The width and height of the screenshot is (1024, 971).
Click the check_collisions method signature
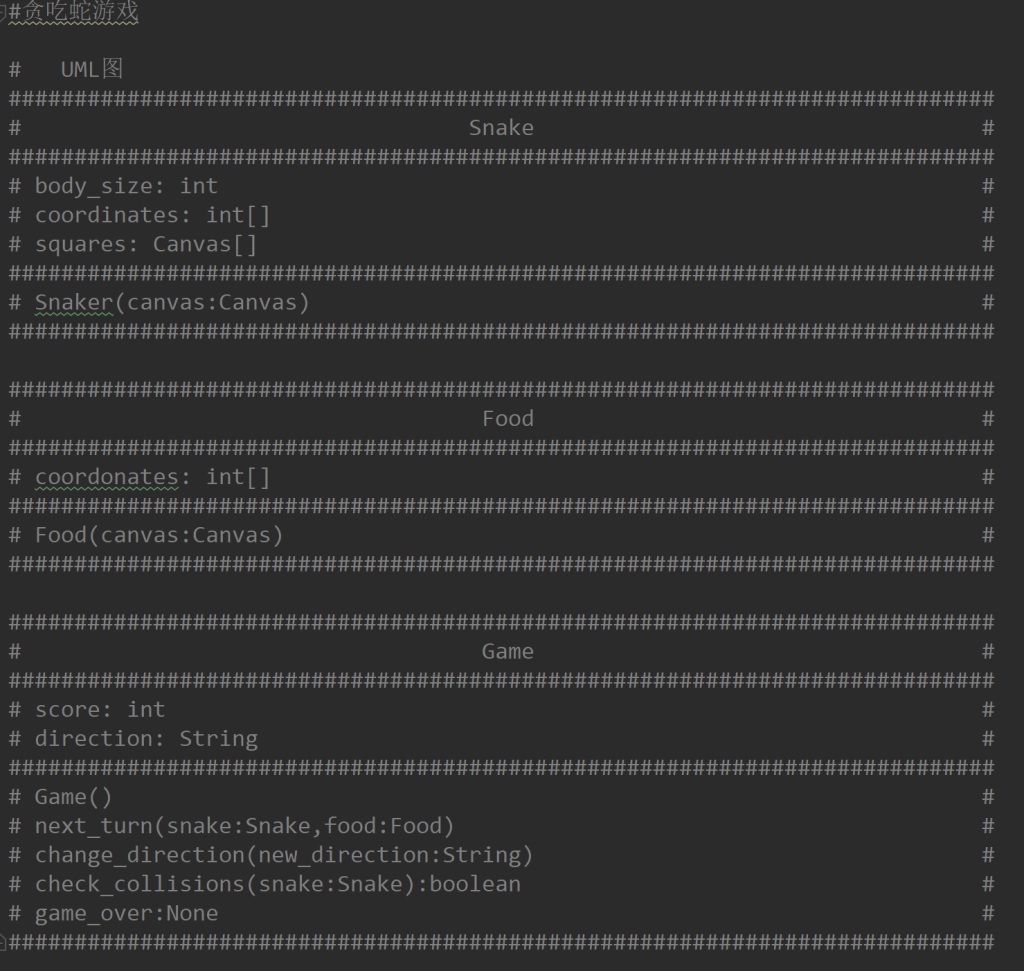click(277, 884)
